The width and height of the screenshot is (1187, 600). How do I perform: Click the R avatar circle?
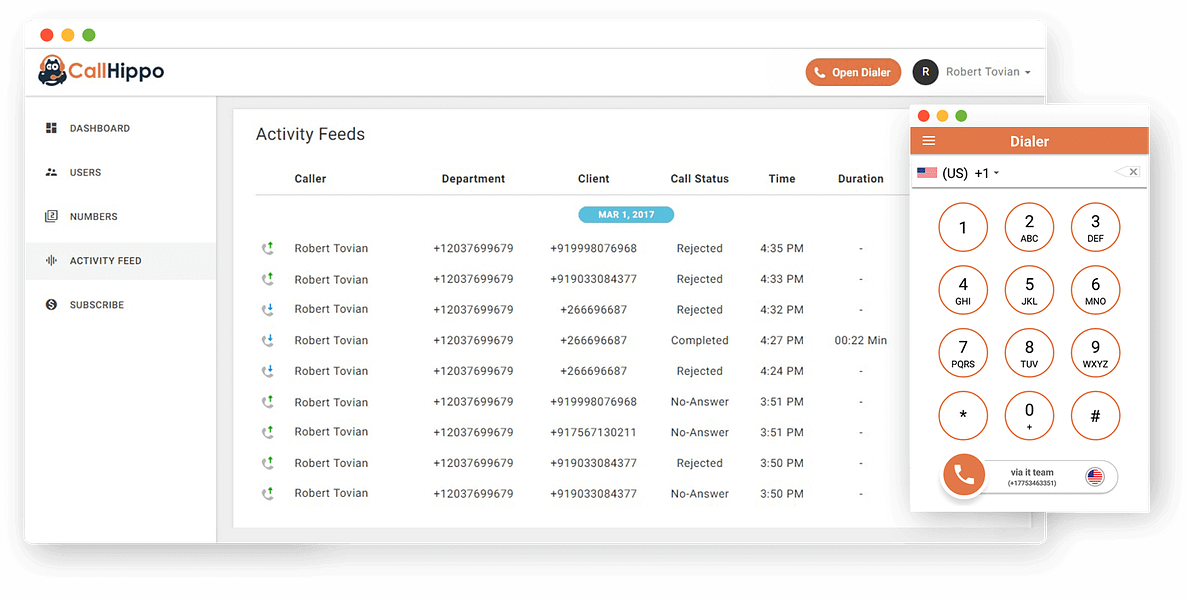(x=925, y=72)
